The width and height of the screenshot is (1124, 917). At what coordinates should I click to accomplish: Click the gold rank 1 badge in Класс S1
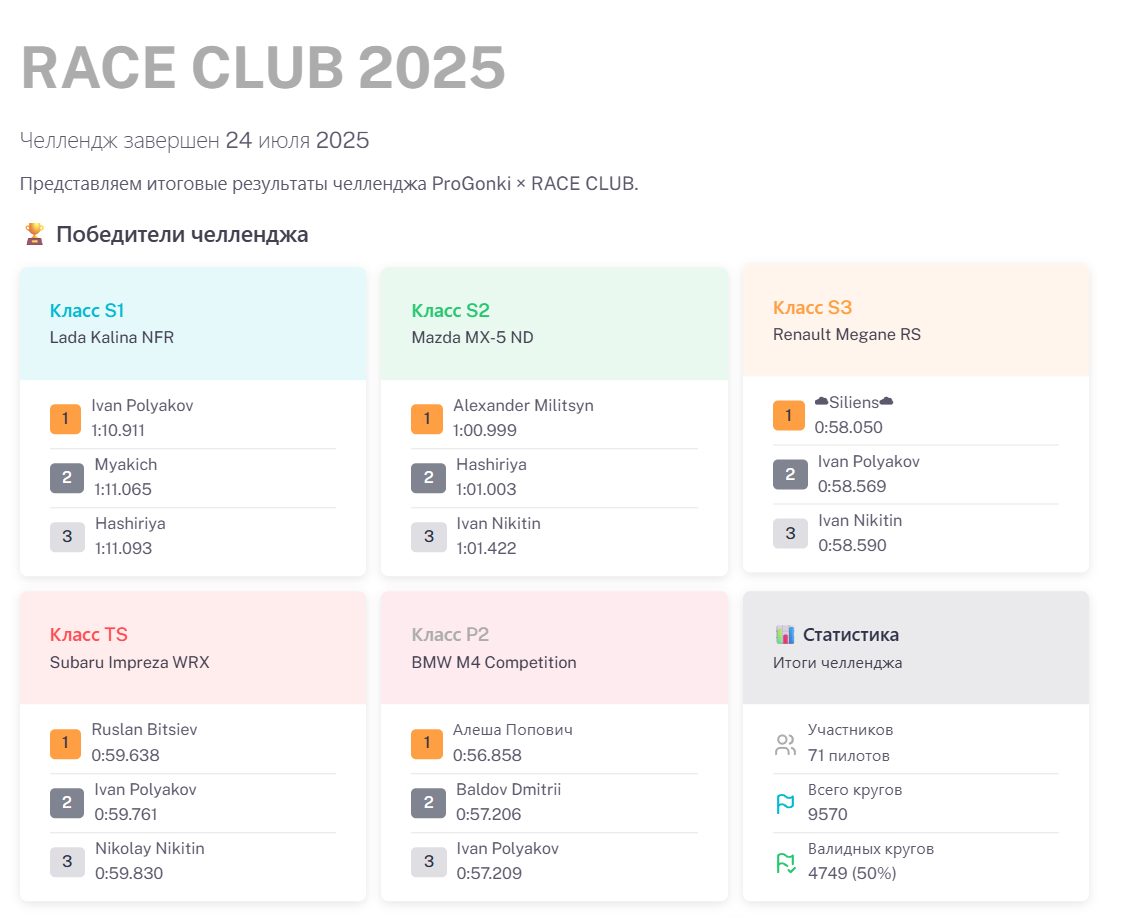pyautogui.click(x=66, y=418)
